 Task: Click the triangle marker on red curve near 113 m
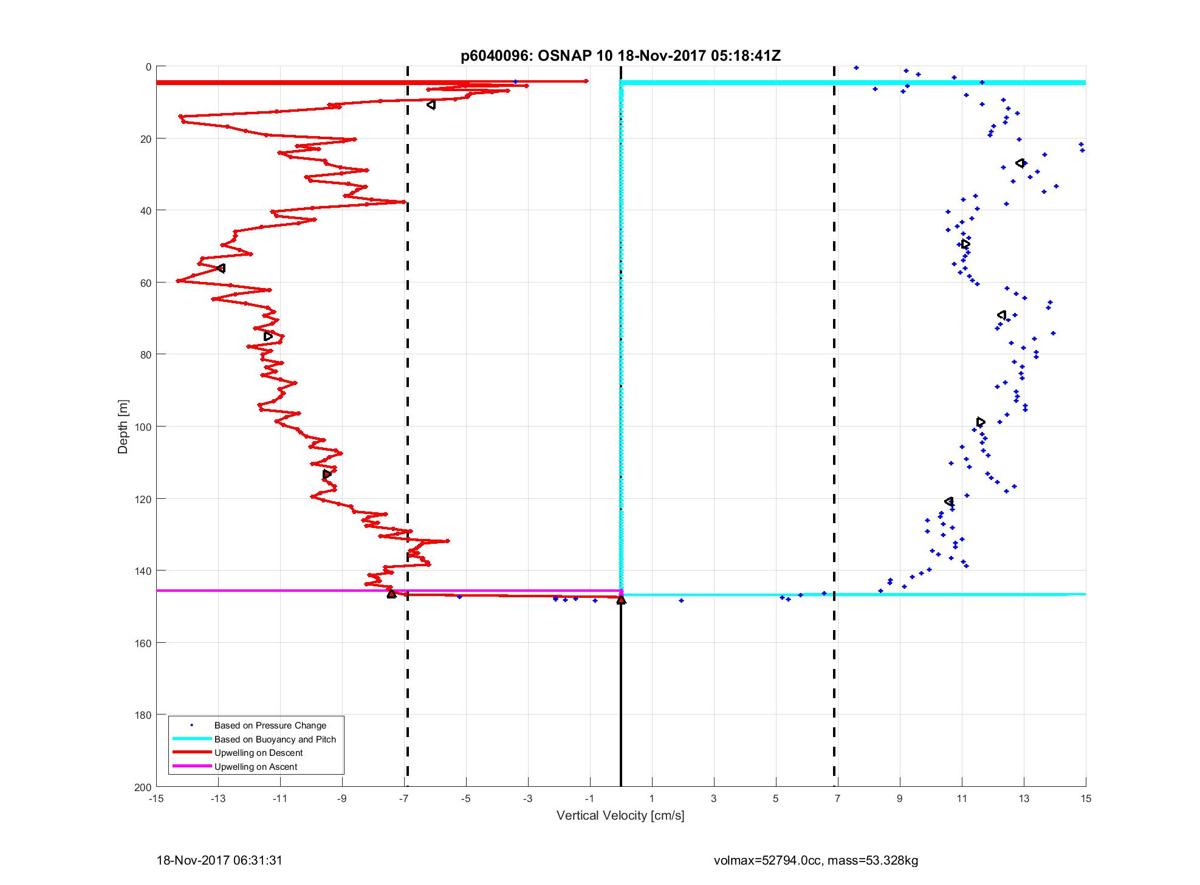[x=327, y=474]
